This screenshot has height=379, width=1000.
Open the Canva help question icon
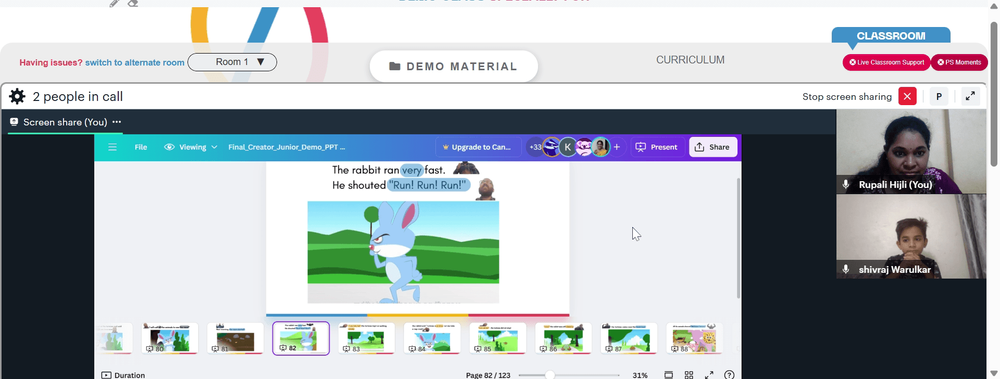pyautogui.click(x=730, y=375)
